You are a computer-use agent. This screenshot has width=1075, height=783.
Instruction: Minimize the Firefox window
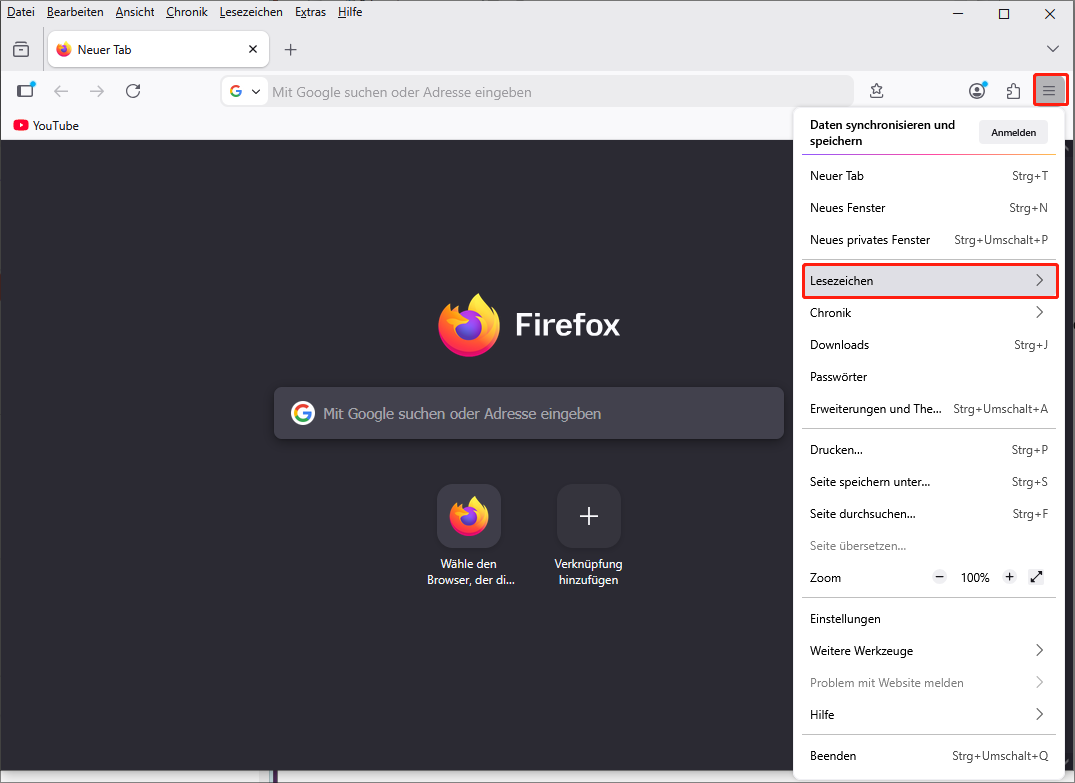(958, 14)
